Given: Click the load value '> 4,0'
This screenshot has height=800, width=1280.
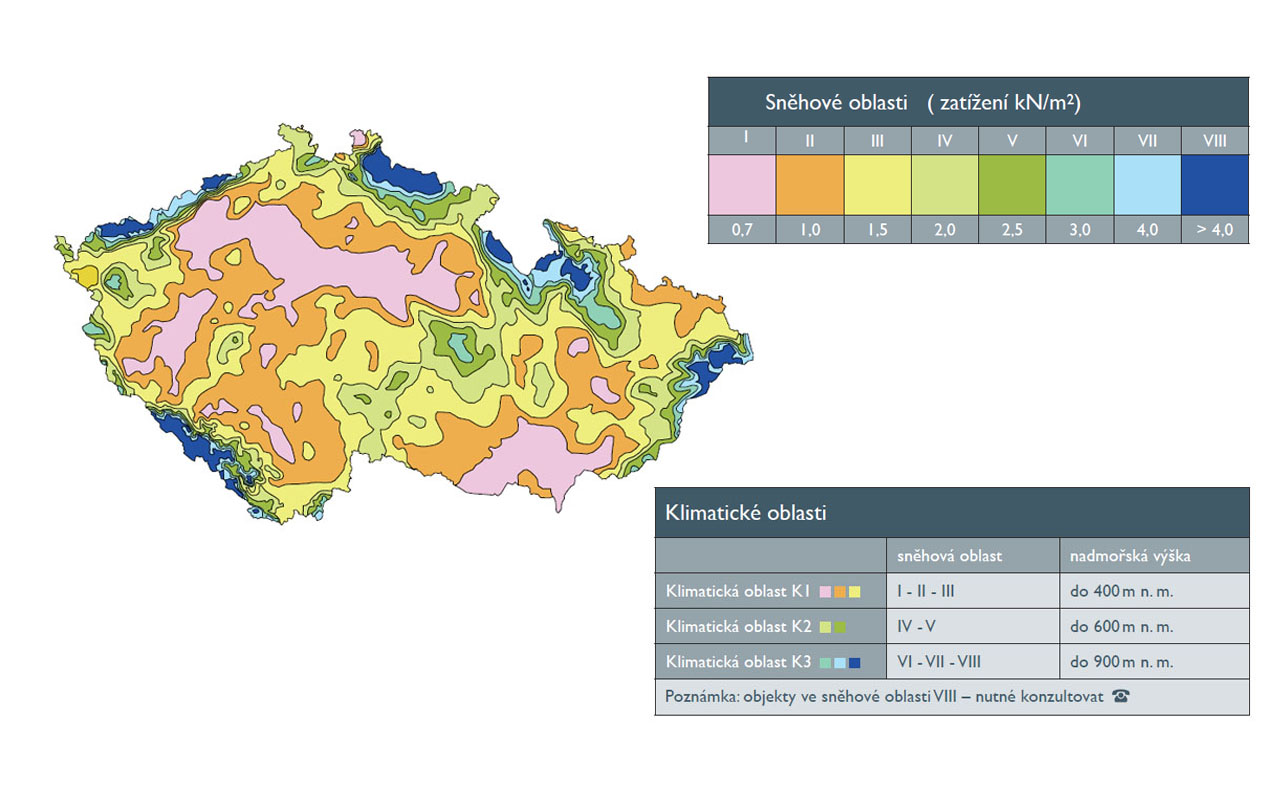Looking at the screenshot, I should (1215, 229).
